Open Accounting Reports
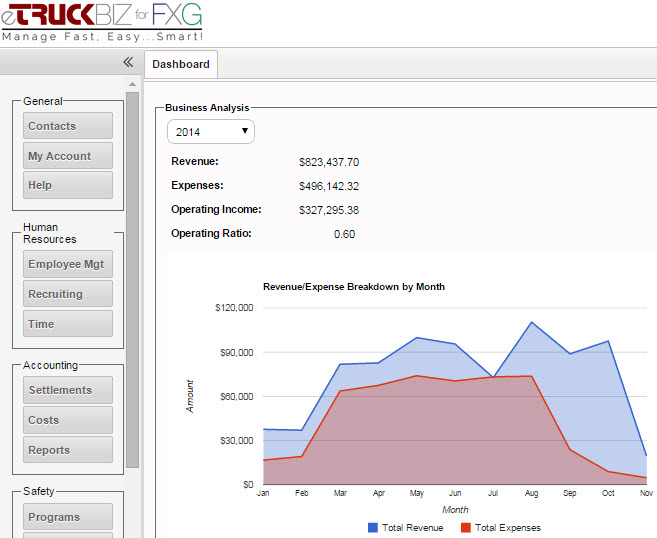 (68, 450)
